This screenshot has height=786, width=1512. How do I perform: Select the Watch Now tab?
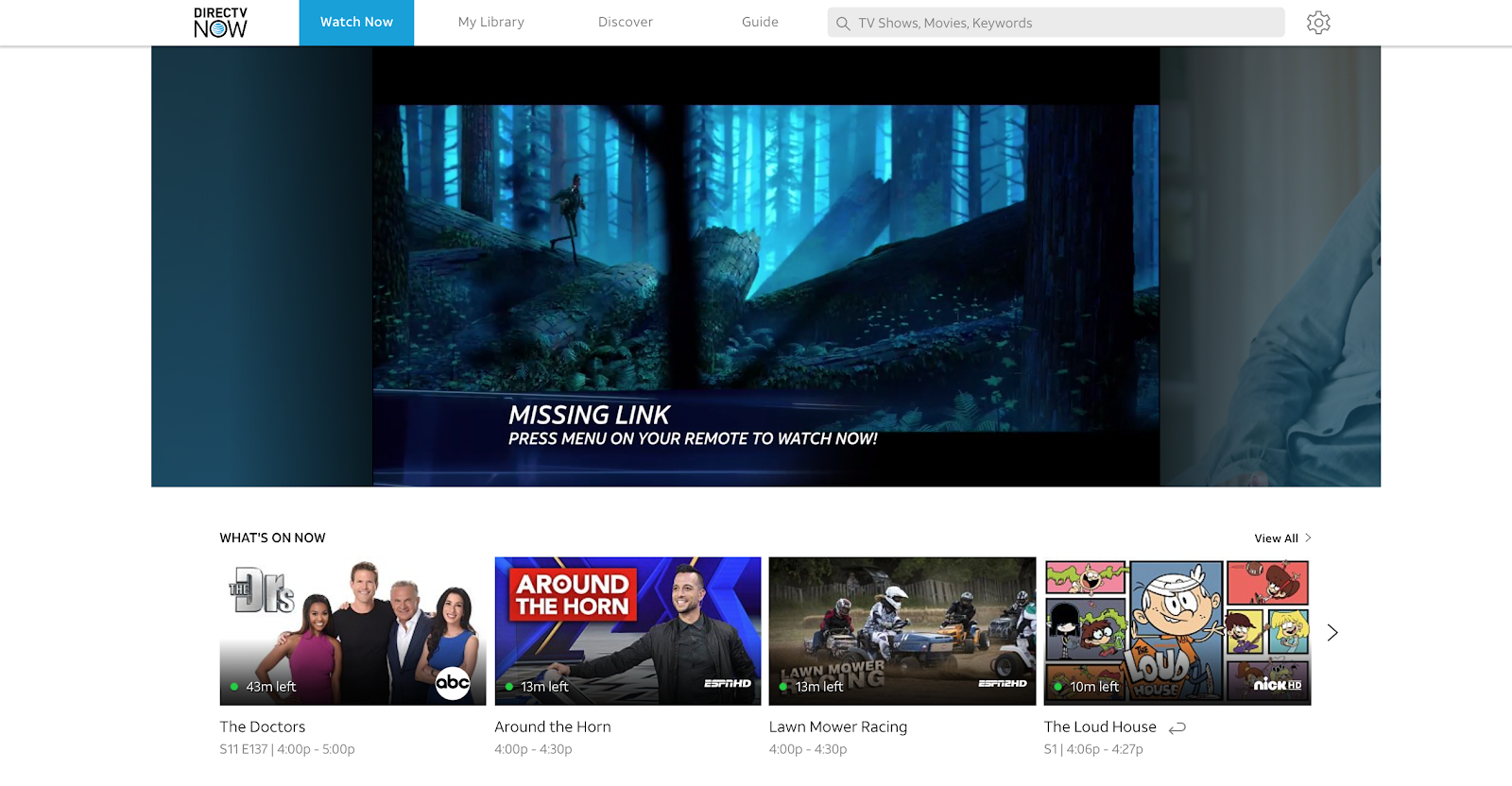pyautogui.click(x=356, y=23)
